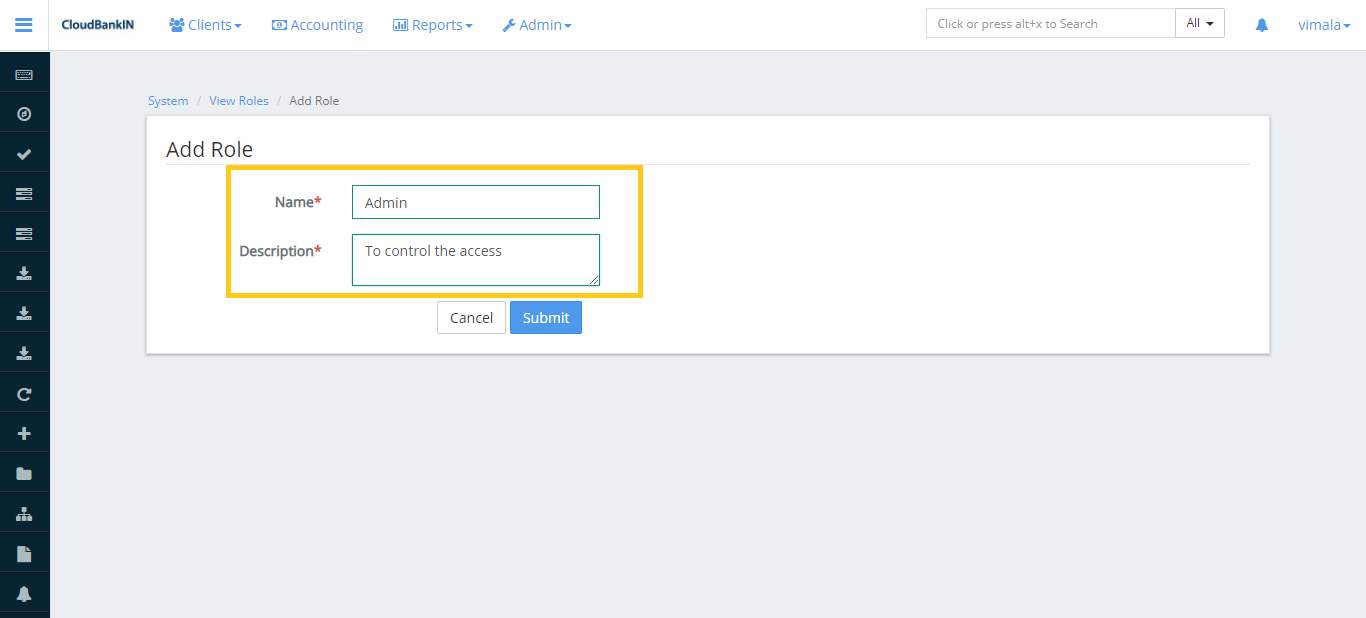Go to the Accounting menu item
Screen dimensions: 1366x618
coord(317,25)
